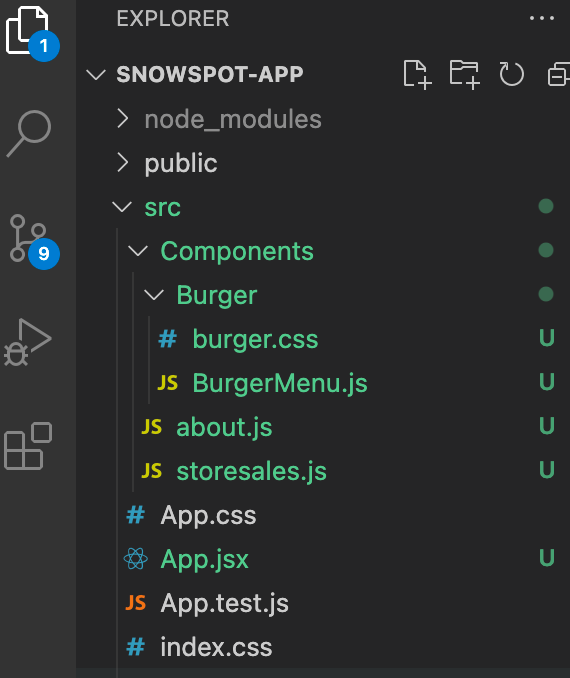
Task: Click the New Folder icon
Action: tap(464, 75)
